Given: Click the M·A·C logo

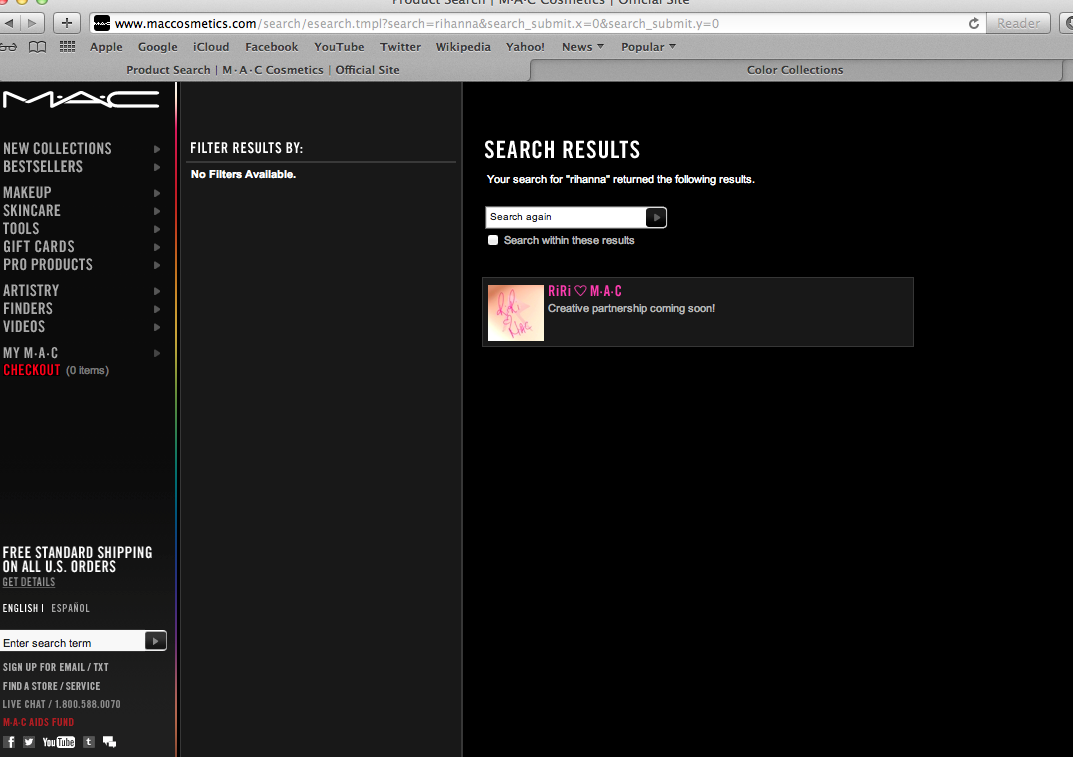Looking at the screenshot, I should click(x=81, y=100).
